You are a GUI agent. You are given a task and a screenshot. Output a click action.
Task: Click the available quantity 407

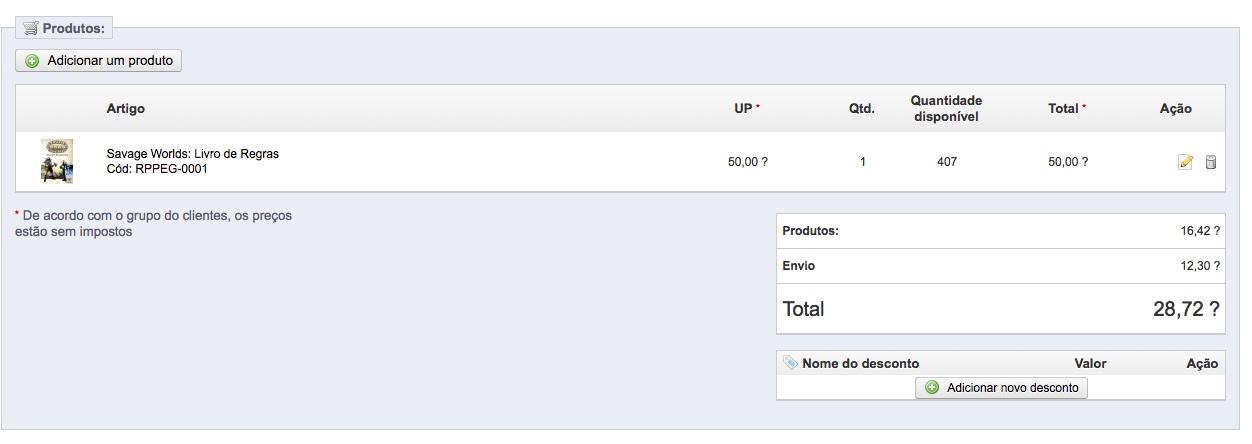[x=947, y=162]
